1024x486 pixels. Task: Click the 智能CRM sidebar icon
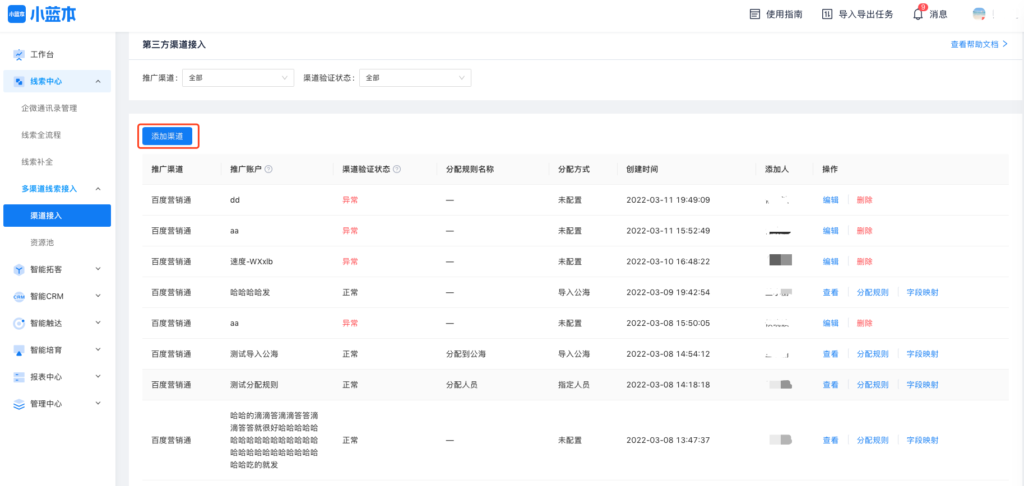click(x=19, y=296)
